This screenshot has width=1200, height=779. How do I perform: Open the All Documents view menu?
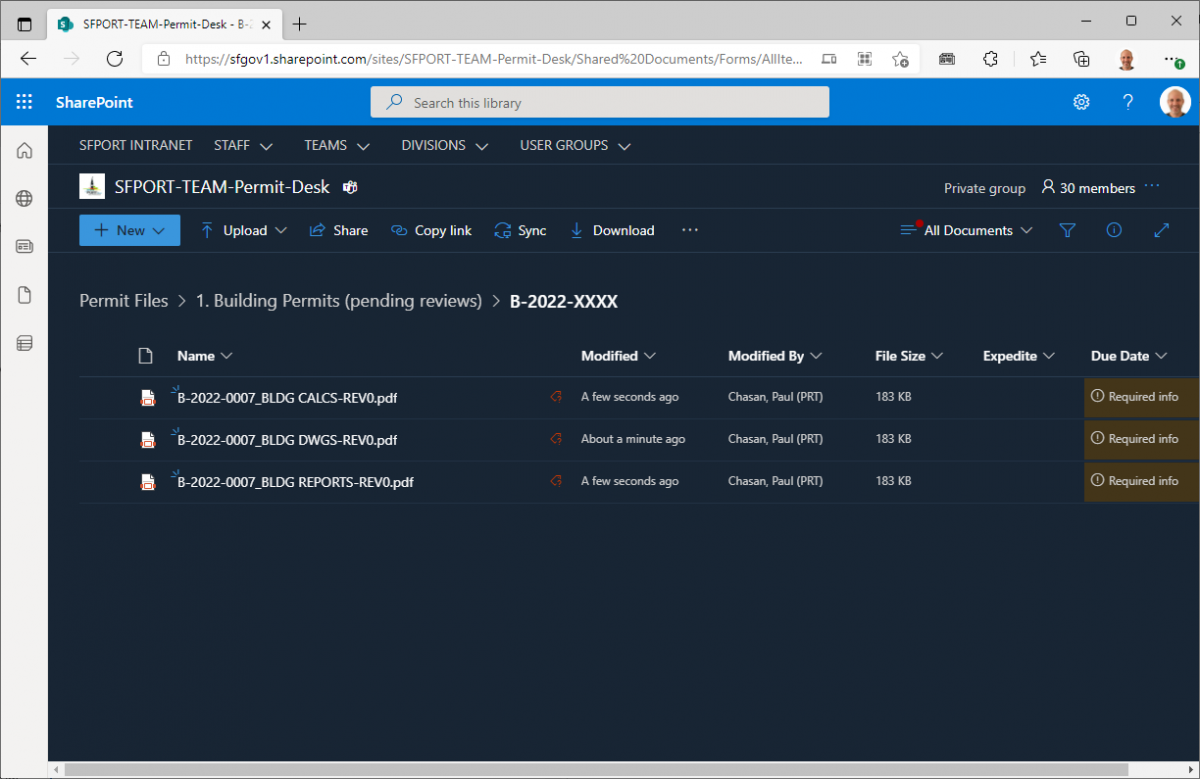pos(966,230)
